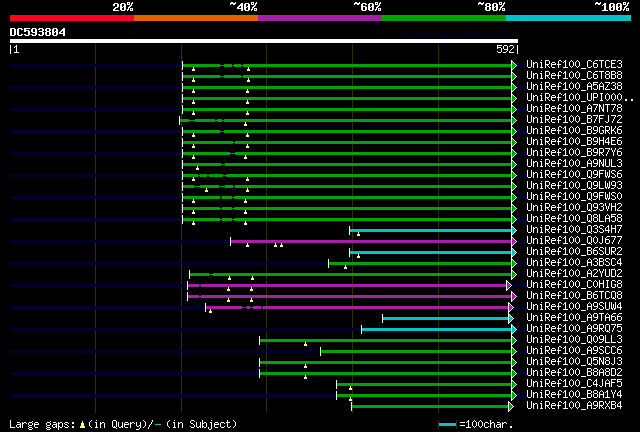Click the purple alignment bar for B6TCQ8

pos(350,296)
